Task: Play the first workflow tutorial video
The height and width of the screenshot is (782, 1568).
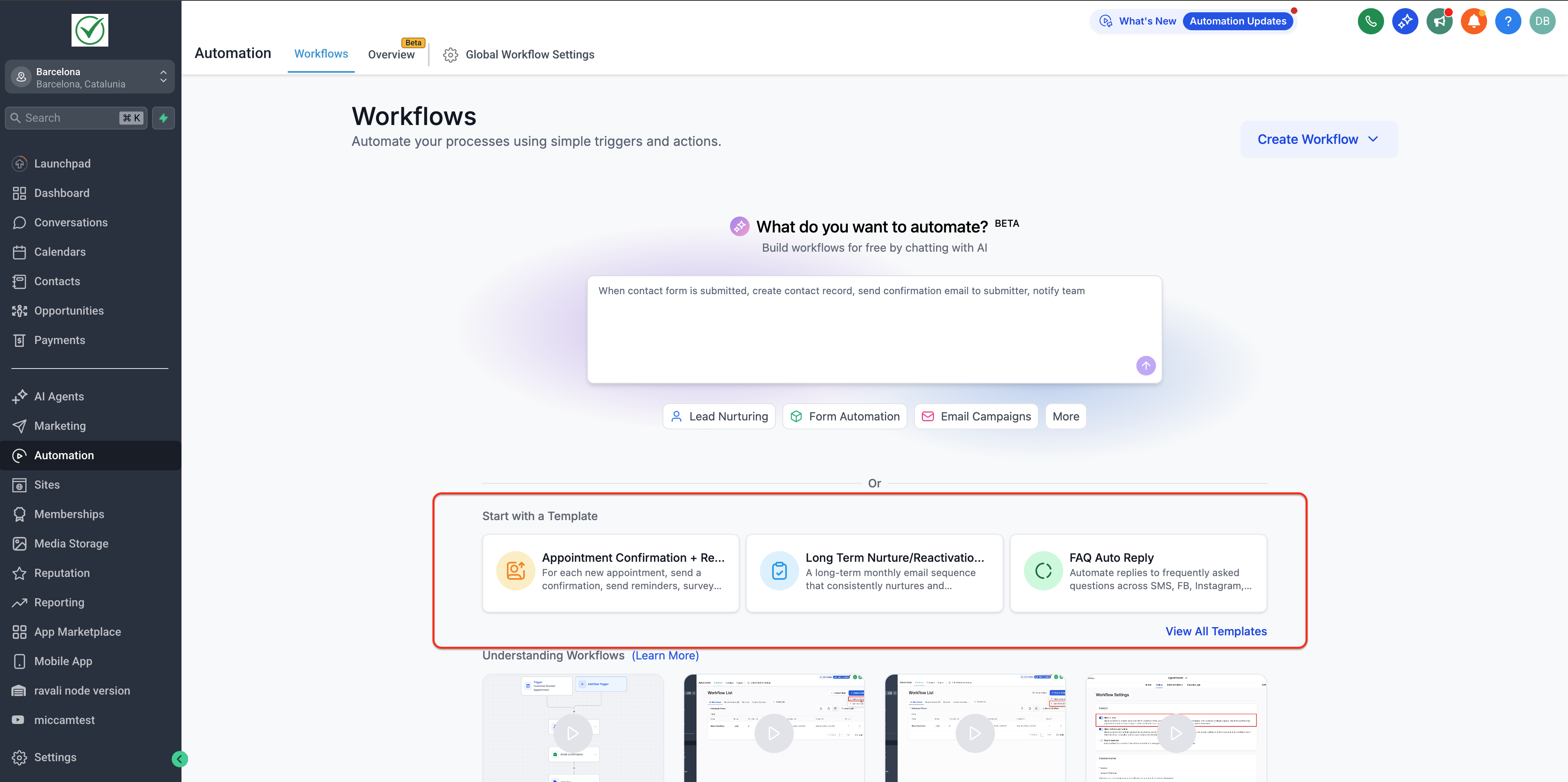Action: click(x=572, y=733)
